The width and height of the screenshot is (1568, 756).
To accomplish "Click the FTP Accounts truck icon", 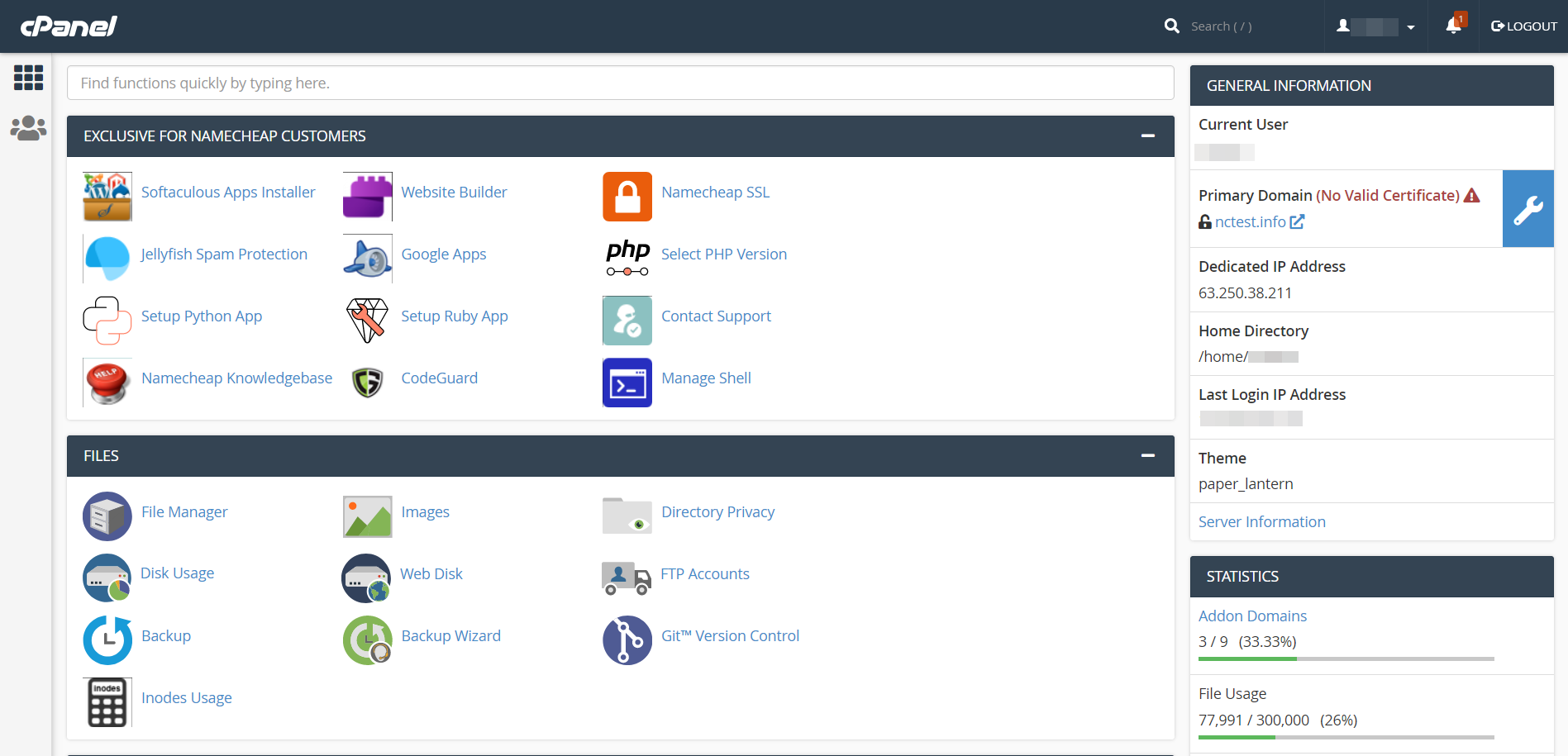I will coord(627,578).
